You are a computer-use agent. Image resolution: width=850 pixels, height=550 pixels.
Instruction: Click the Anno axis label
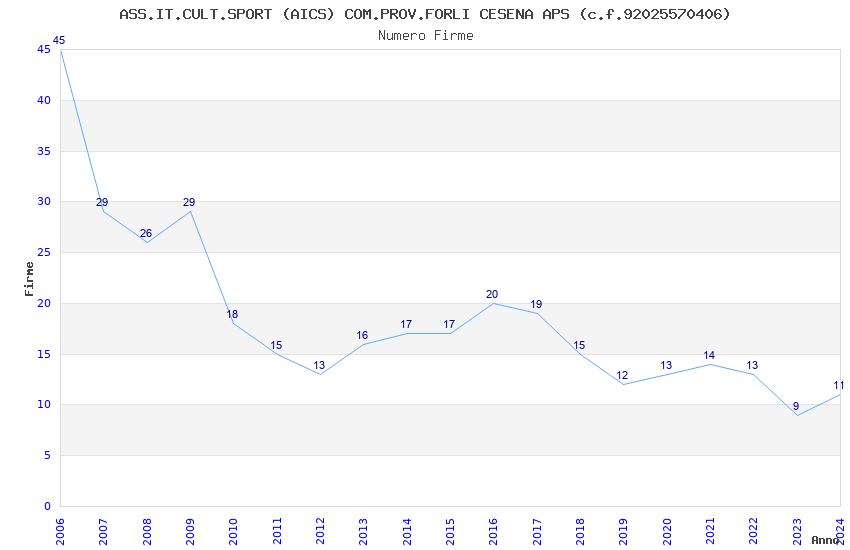pyautogui.click(x=825, y=540)
